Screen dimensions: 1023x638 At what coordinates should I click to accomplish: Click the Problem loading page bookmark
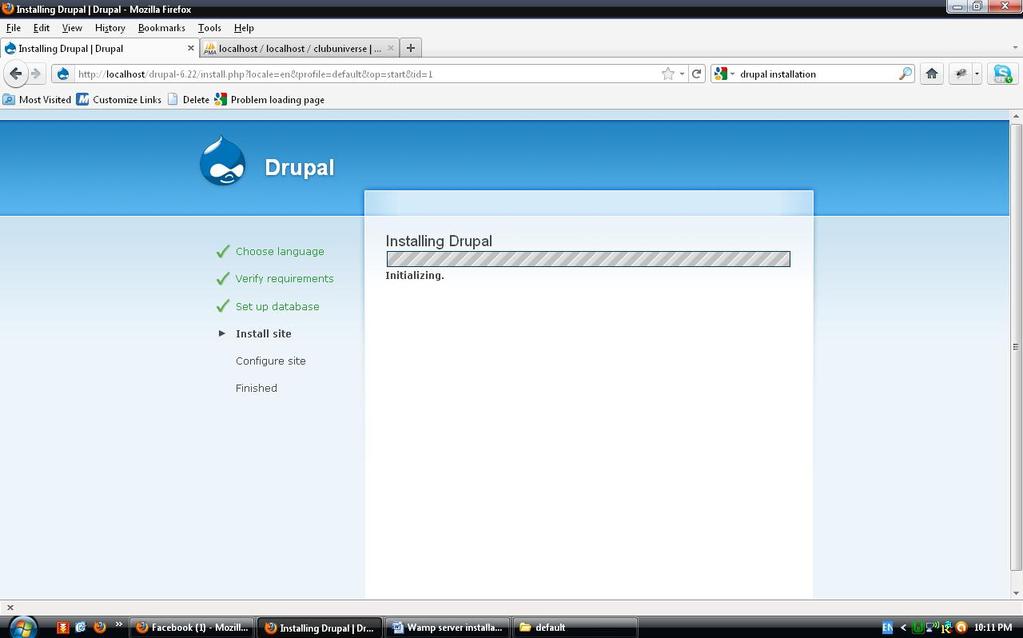click(269, 99)
